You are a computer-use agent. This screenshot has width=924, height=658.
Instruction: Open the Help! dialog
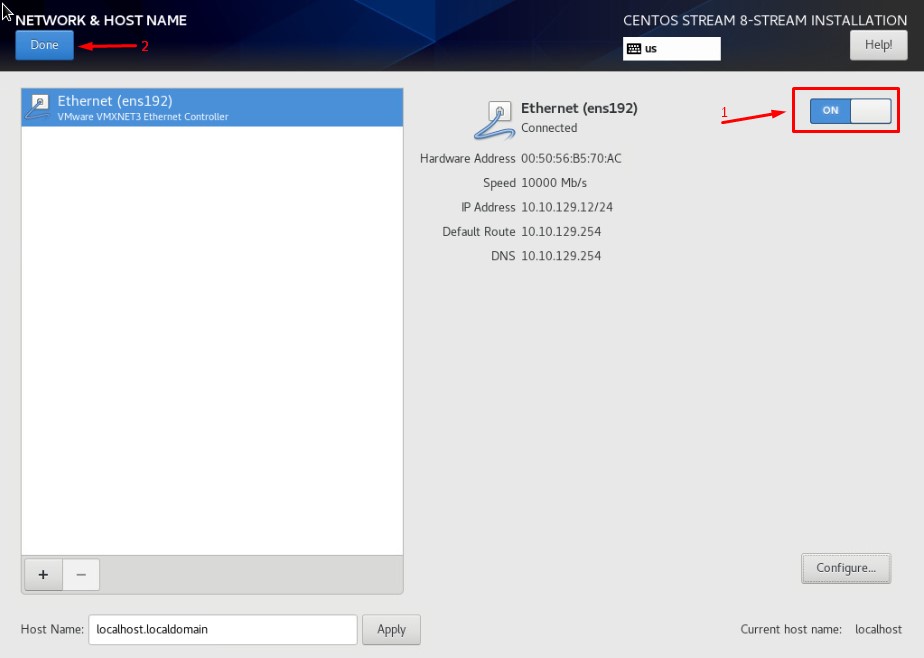coord(878,45)
